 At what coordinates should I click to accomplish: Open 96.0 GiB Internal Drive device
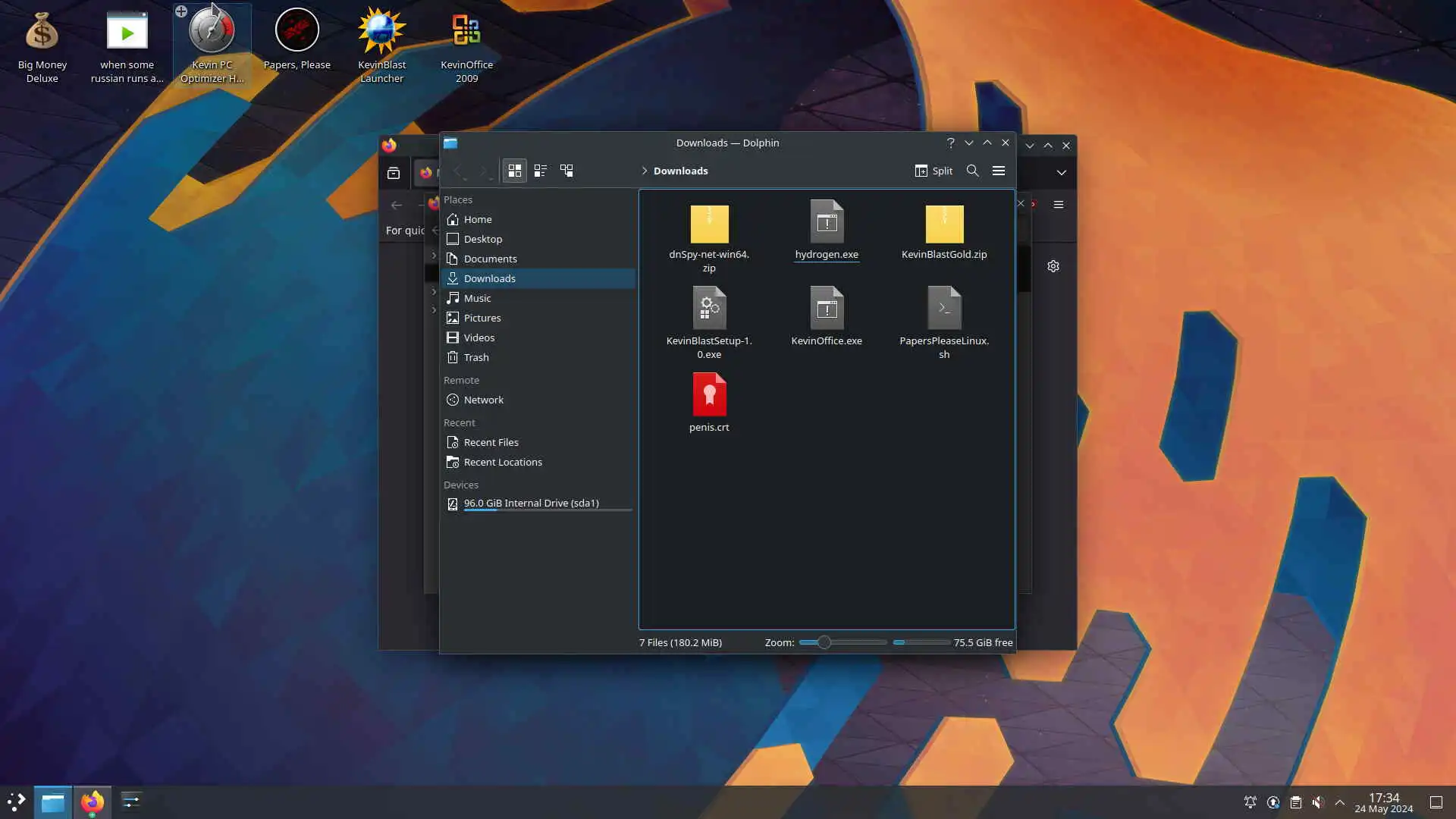(x=531, y=503)
